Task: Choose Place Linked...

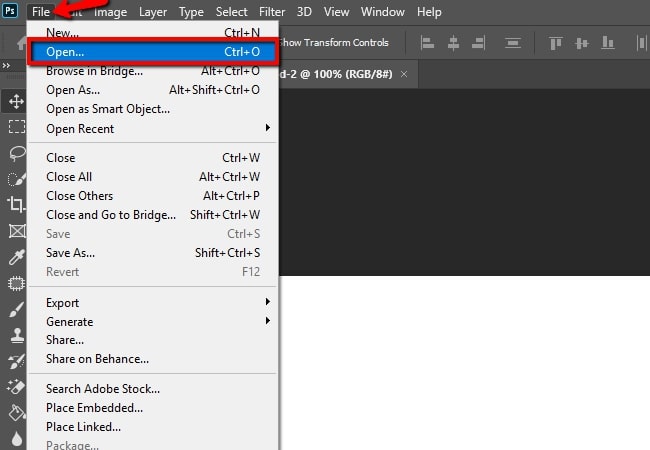Action: coord(153,427)
